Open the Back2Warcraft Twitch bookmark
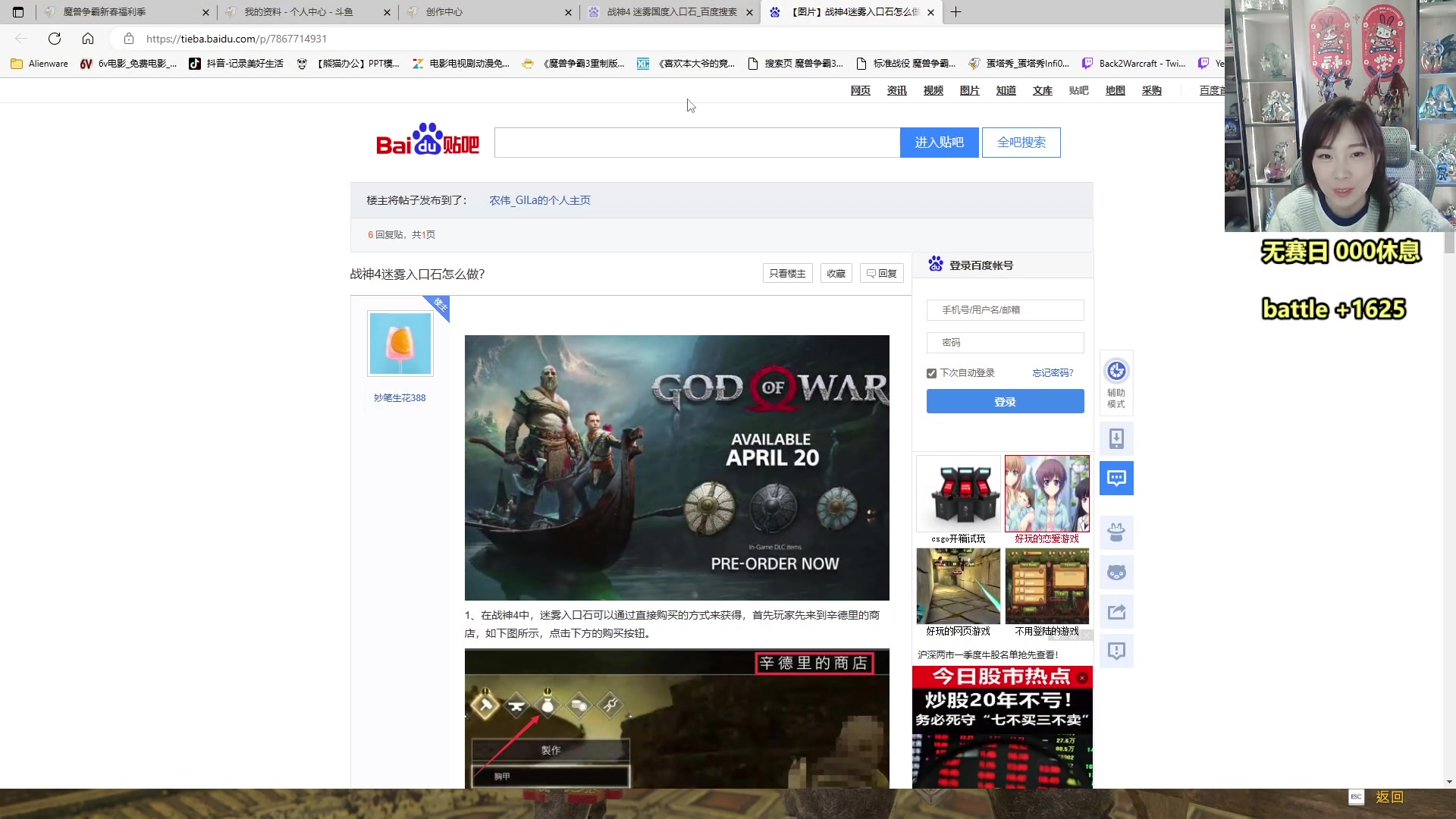This screenshot has width=1456, height=819. coord(1134,64)
